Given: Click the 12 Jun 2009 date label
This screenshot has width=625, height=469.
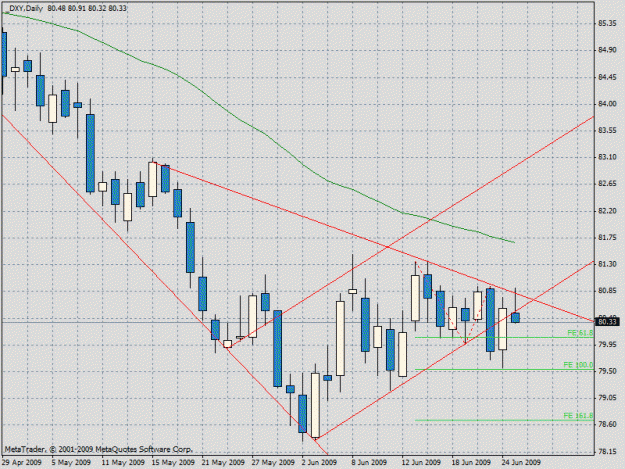Looking at the screenshot, I should coord(421,462).
